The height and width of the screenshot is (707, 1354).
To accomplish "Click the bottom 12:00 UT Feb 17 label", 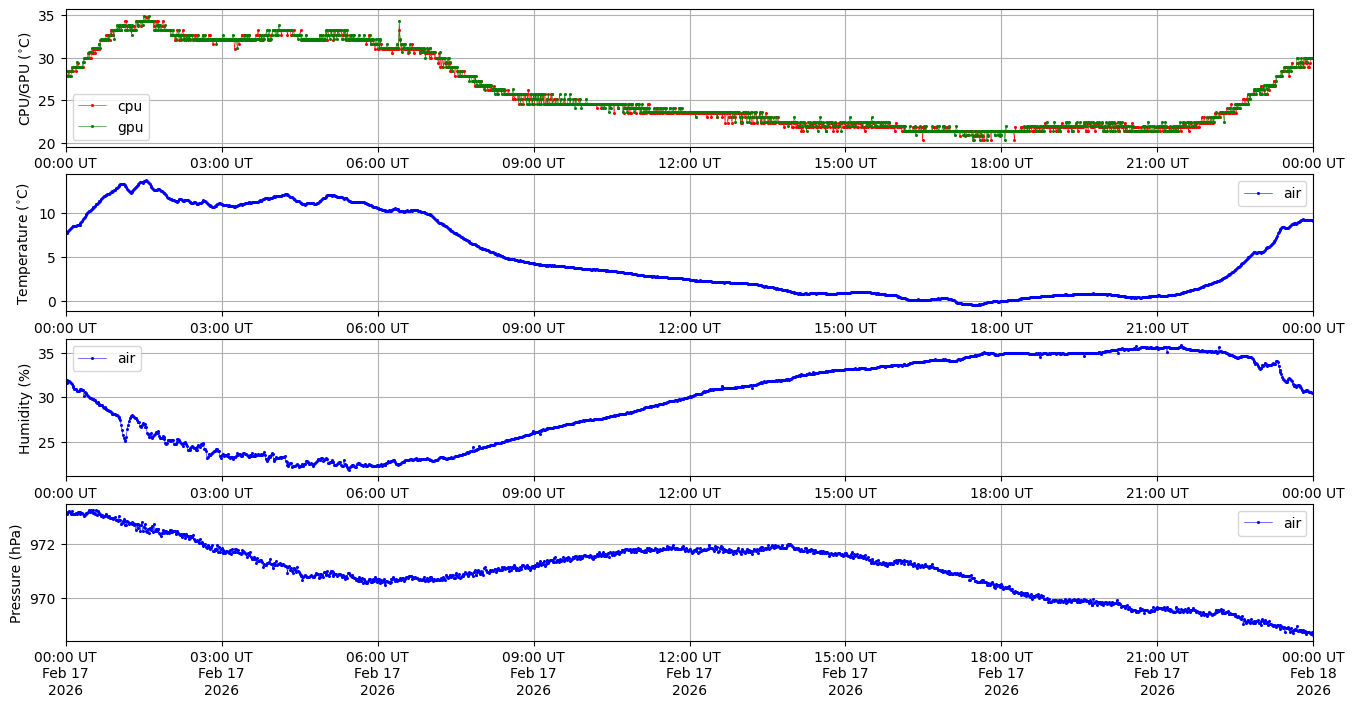I will click(x=689, y=674).
